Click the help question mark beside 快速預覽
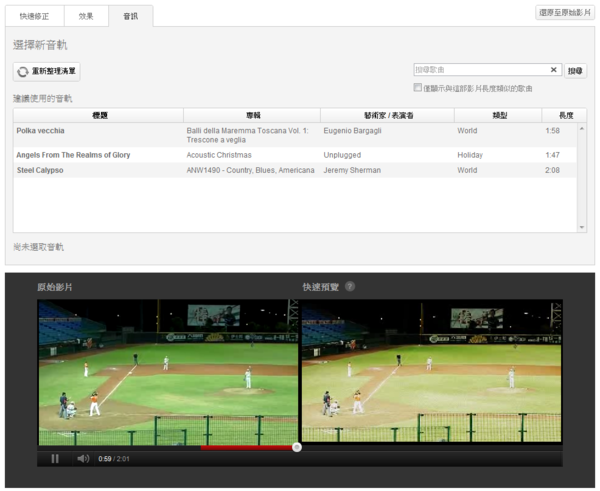 350,287
